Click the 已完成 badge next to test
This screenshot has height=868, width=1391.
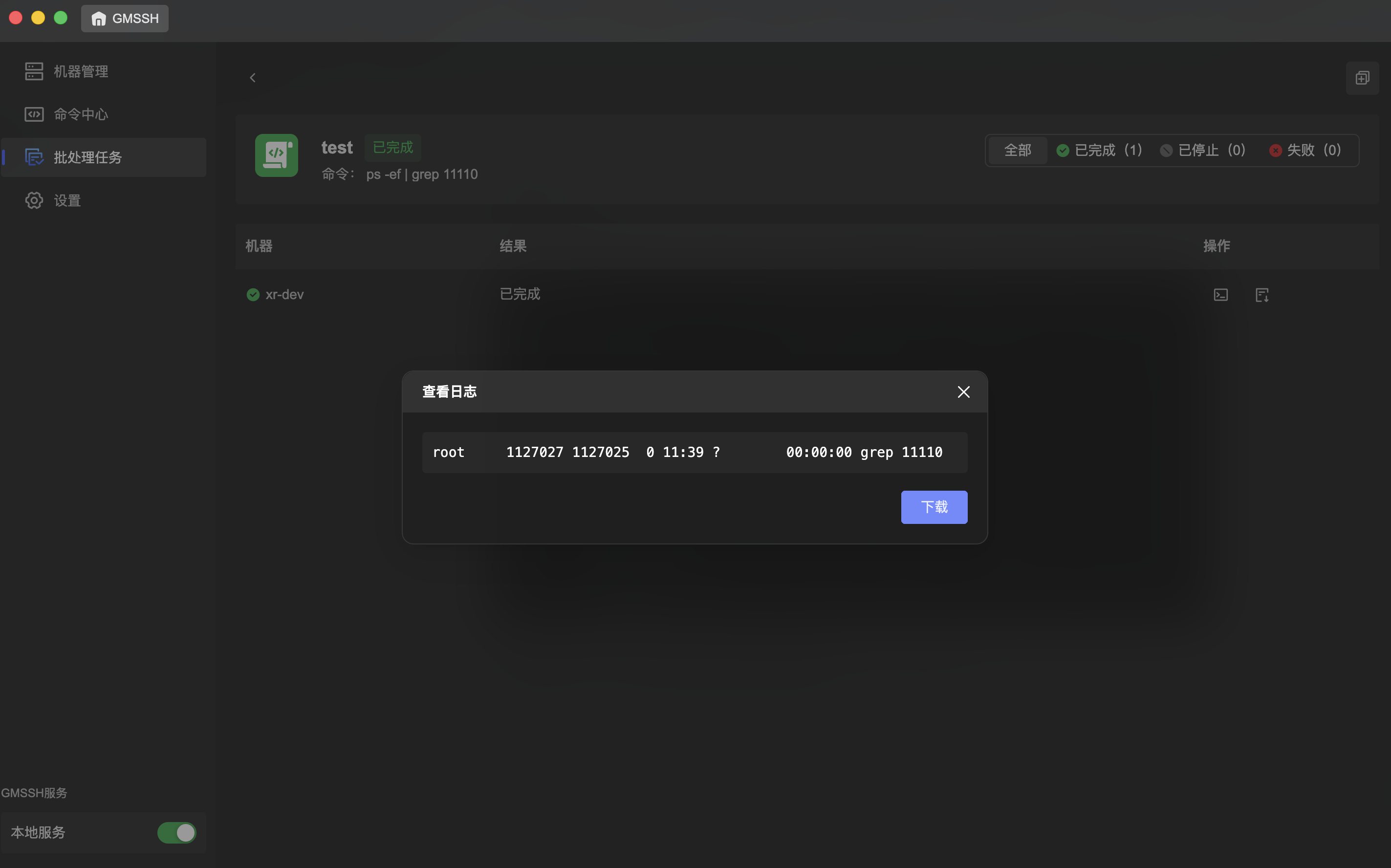click(392, 148)
